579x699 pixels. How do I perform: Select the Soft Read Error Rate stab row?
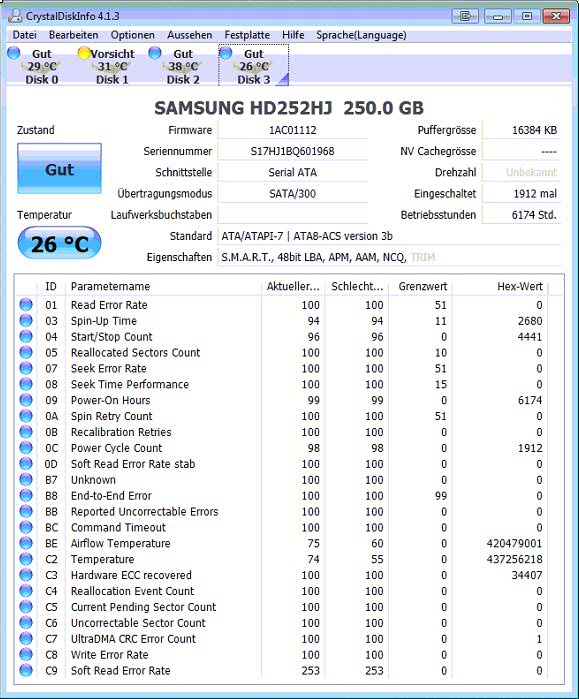coord(289,464)
